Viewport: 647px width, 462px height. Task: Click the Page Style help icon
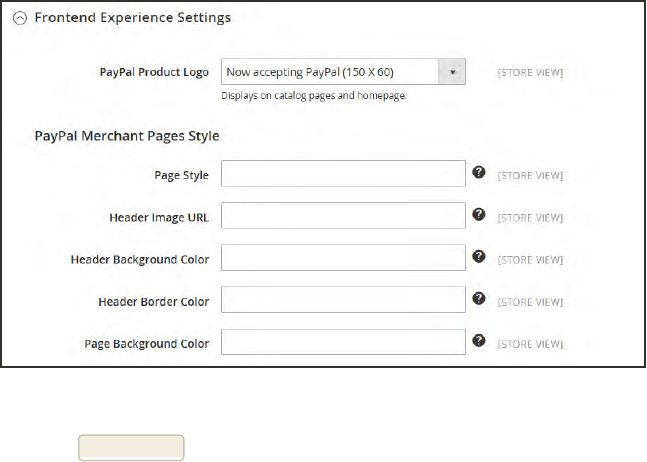point(479,172)
